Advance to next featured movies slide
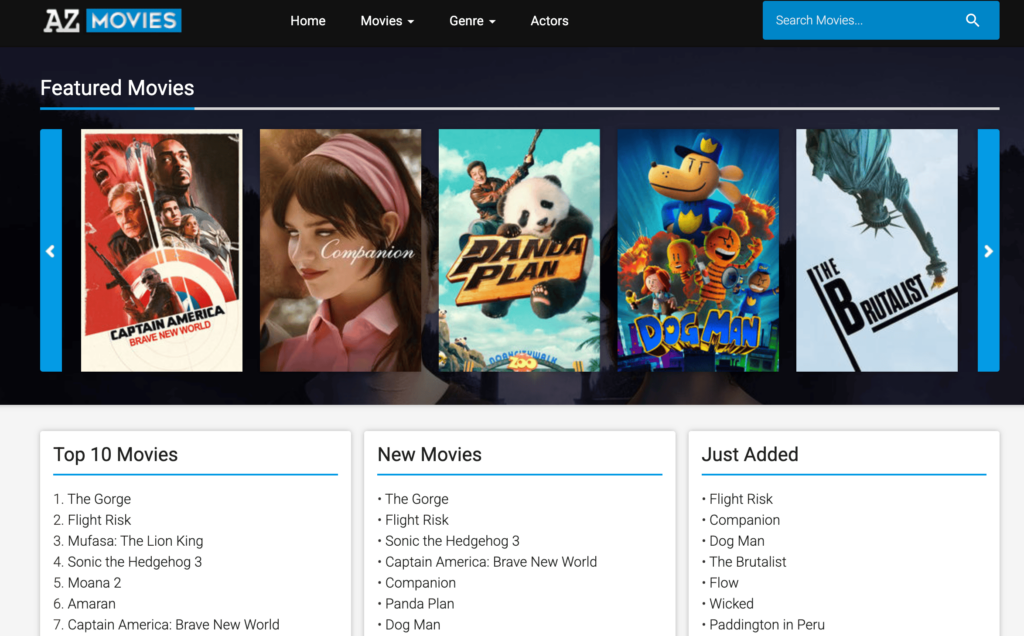 [988, 251]
